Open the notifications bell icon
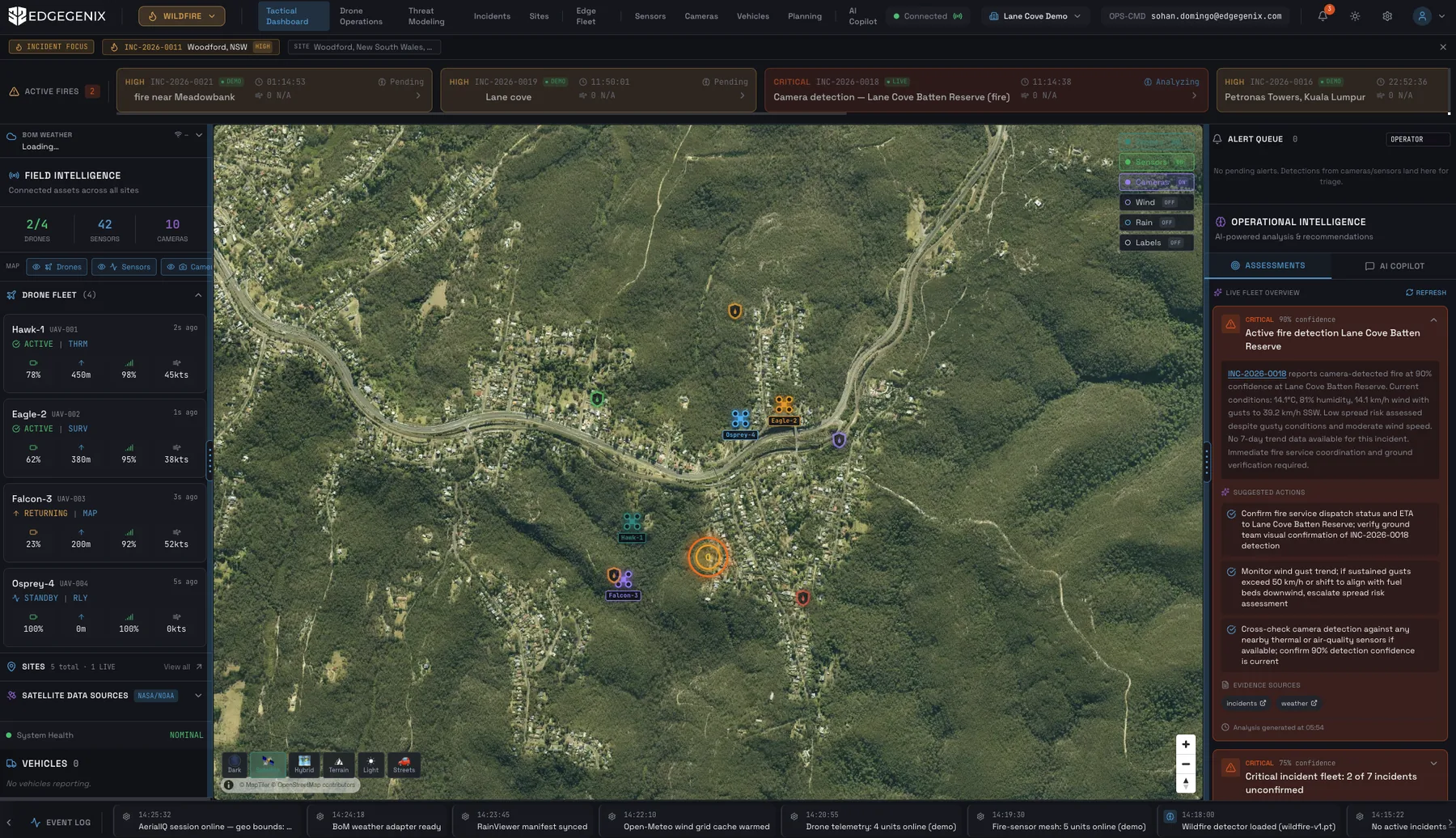Screen dimensions: 1456x838 [1323, 16]
